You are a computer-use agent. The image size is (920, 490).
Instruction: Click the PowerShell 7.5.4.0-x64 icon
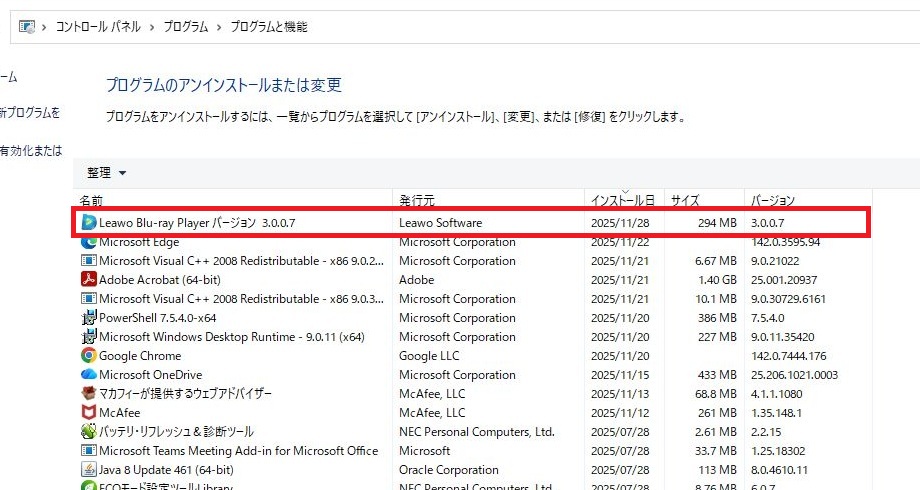89,318
